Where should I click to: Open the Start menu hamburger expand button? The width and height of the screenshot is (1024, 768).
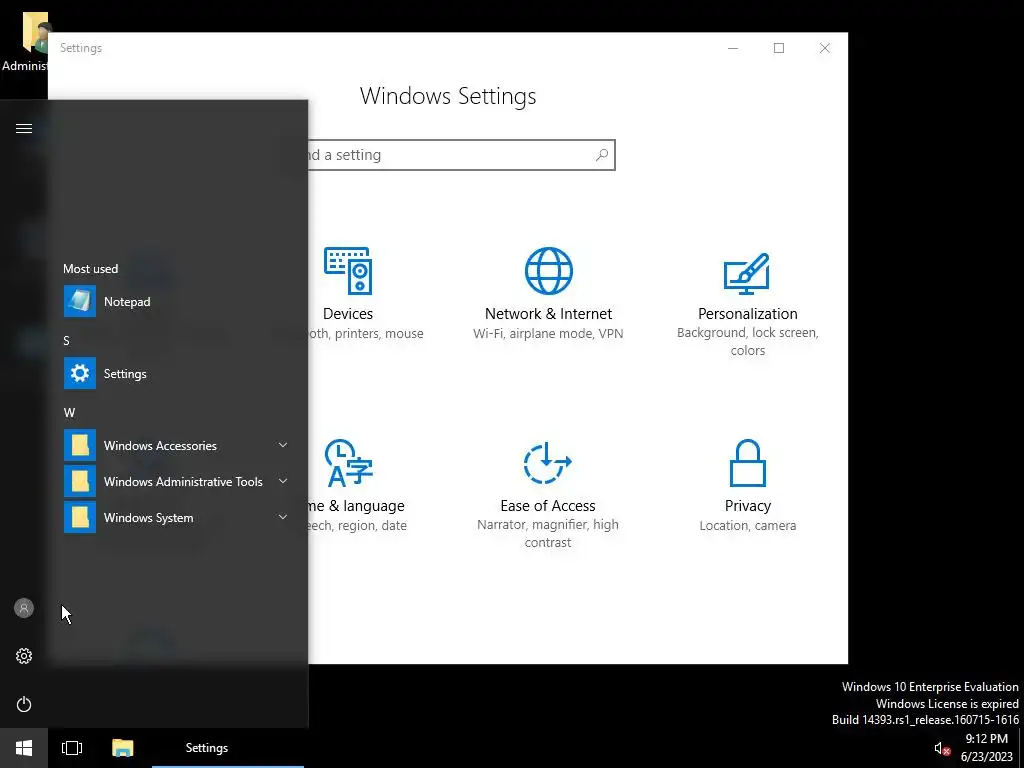24,129
